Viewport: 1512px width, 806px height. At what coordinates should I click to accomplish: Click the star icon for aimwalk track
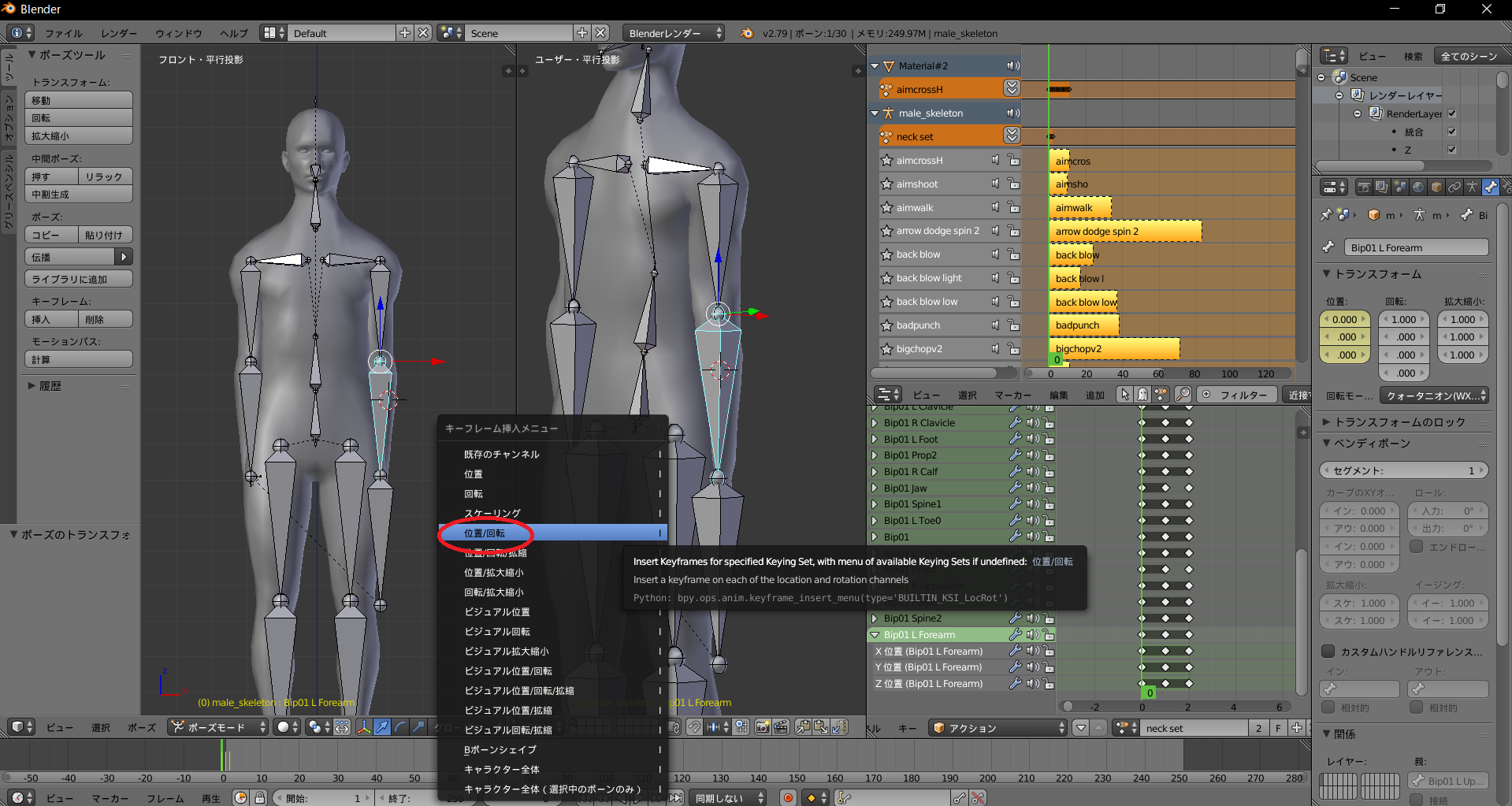coord(886,208)
